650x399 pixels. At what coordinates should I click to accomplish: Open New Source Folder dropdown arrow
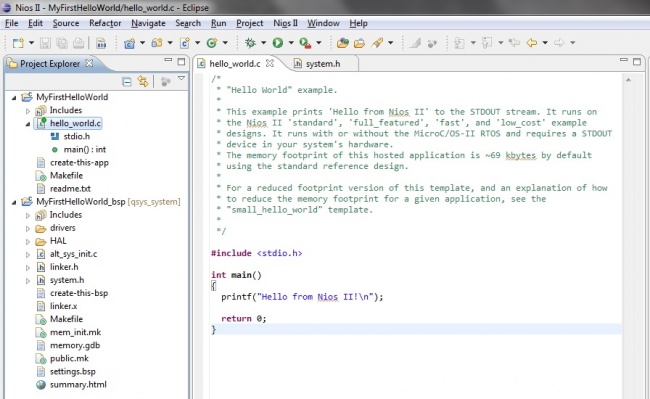point(170,43)
